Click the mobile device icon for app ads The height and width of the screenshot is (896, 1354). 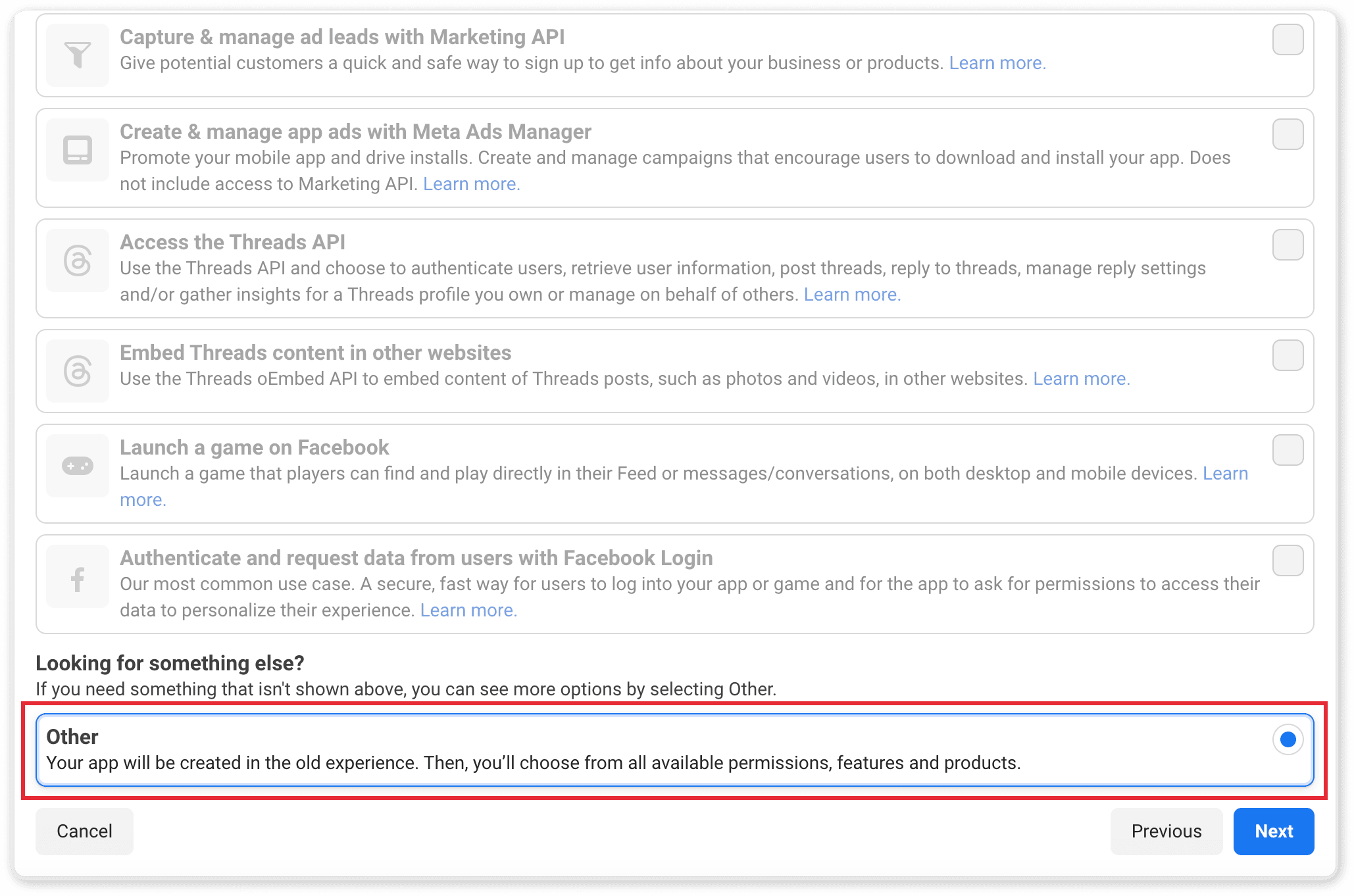78,150
